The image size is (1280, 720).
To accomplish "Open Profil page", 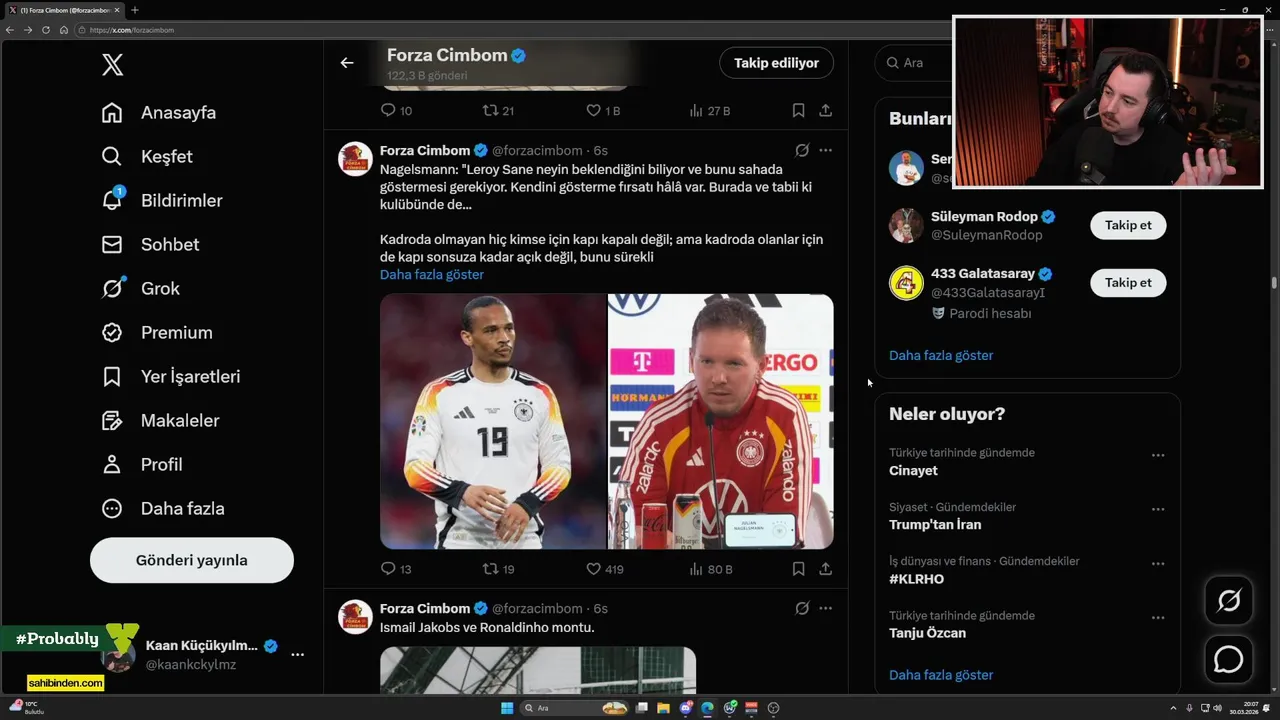I will pyautogui.click(x=142, y=465).
